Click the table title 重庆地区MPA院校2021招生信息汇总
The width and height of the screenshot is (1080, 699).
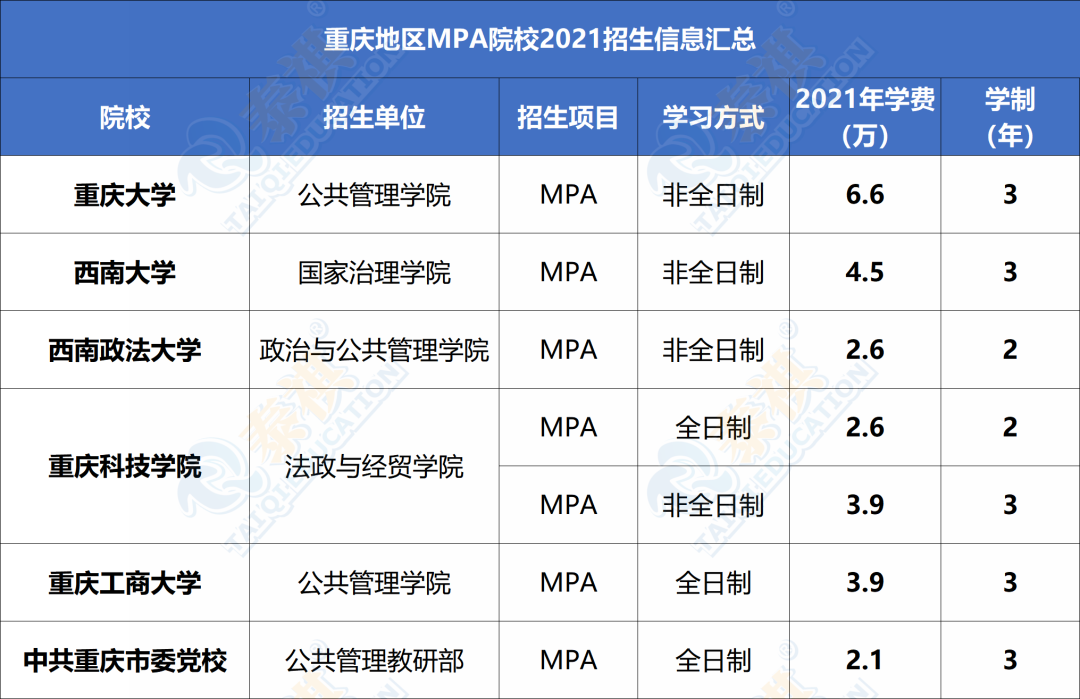(x=540, y=40)
